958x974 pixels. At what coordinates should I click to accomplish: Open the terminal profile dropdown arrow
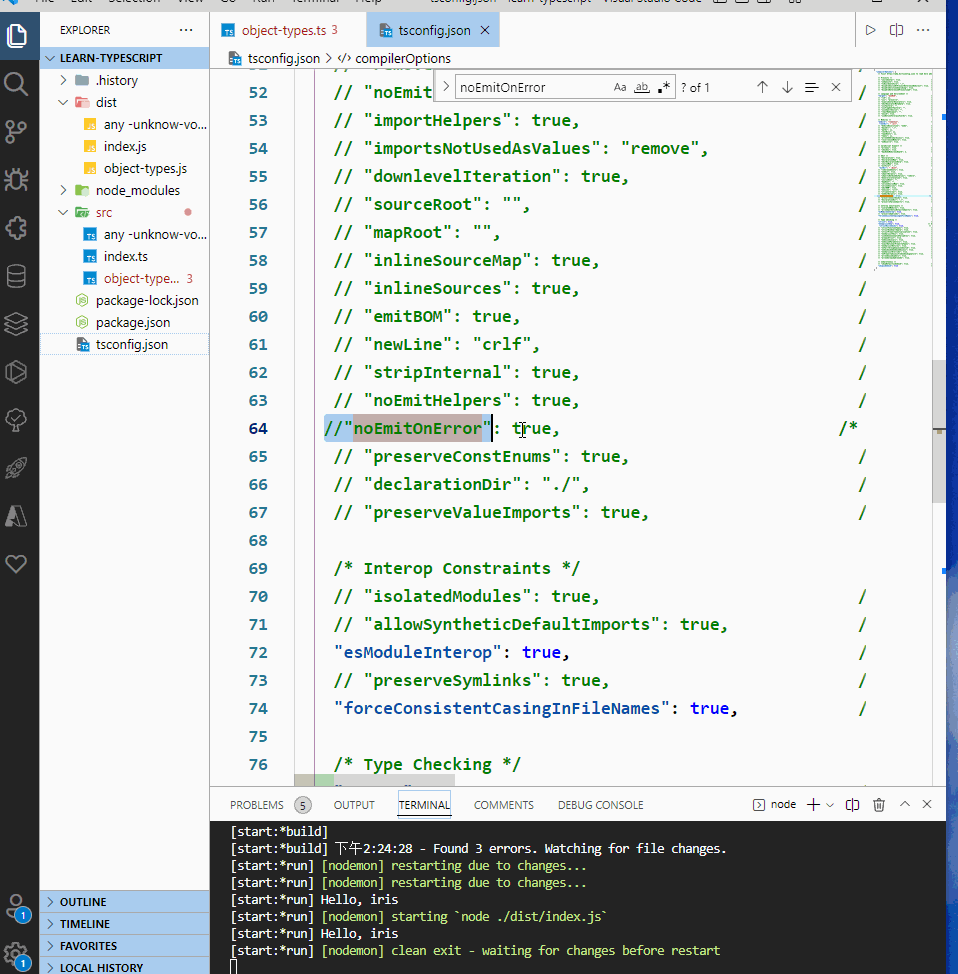pyautogui.click(x=828, y=804)
